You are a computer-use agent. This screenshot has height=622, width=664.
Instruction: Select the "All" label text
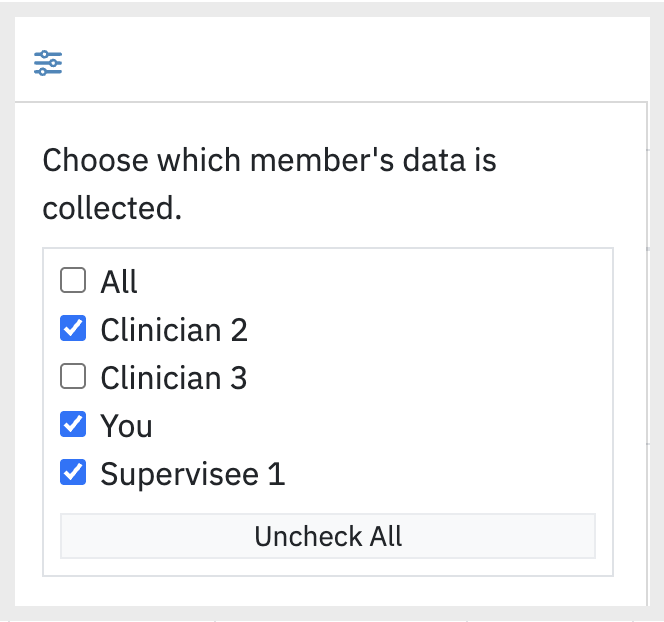[x=119, y=281]
